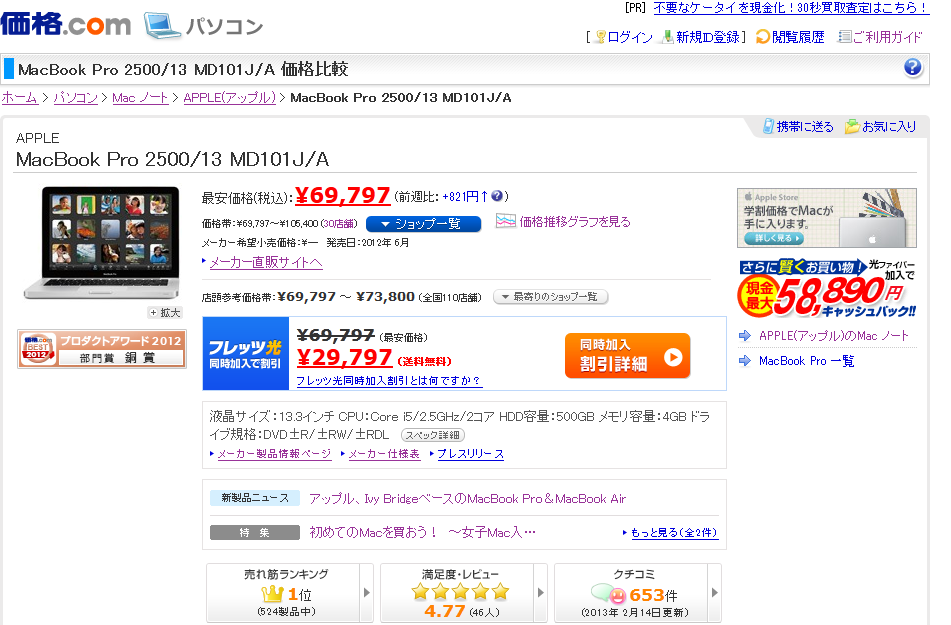Click 同時加入 割引詳細 orange button
The width and height of the screenshot is (951, 625).
coord(627,356)
